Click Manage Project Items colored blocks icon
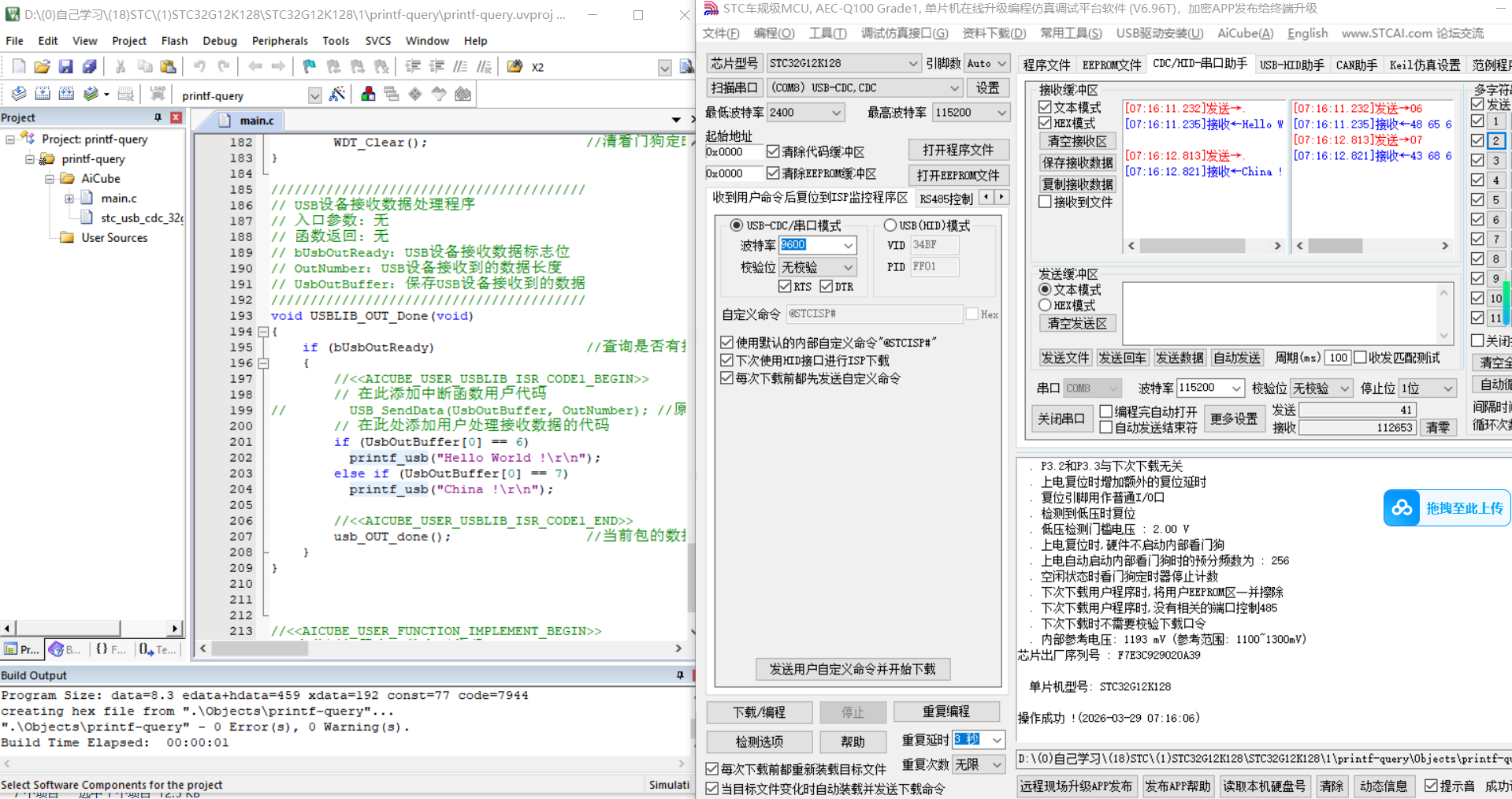 pos(368,95)
